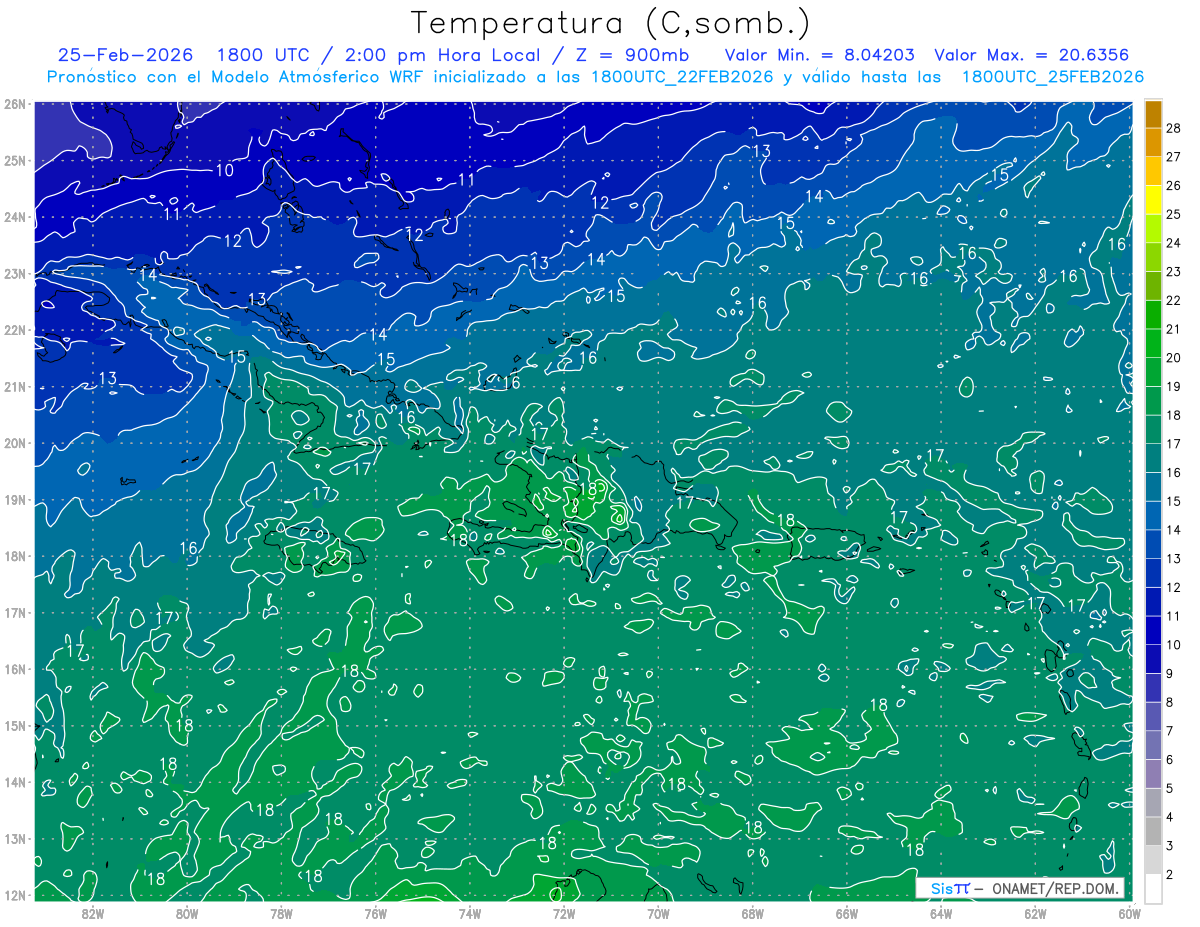Click the "20" color scale label
Image resolution: width=1200 pixels, height=927 pixels.
pos(1174,358)
